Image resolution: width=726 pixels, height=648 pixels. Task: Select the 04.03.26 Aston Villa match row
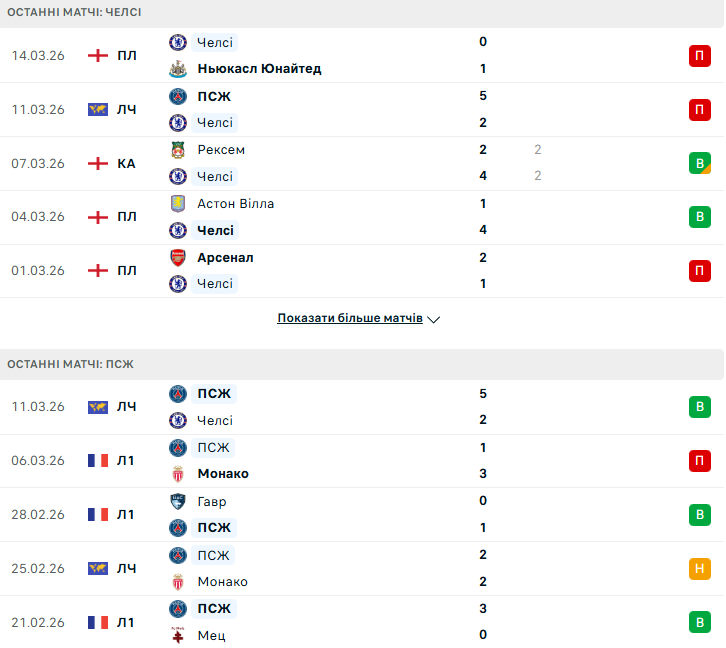point(362,217)
